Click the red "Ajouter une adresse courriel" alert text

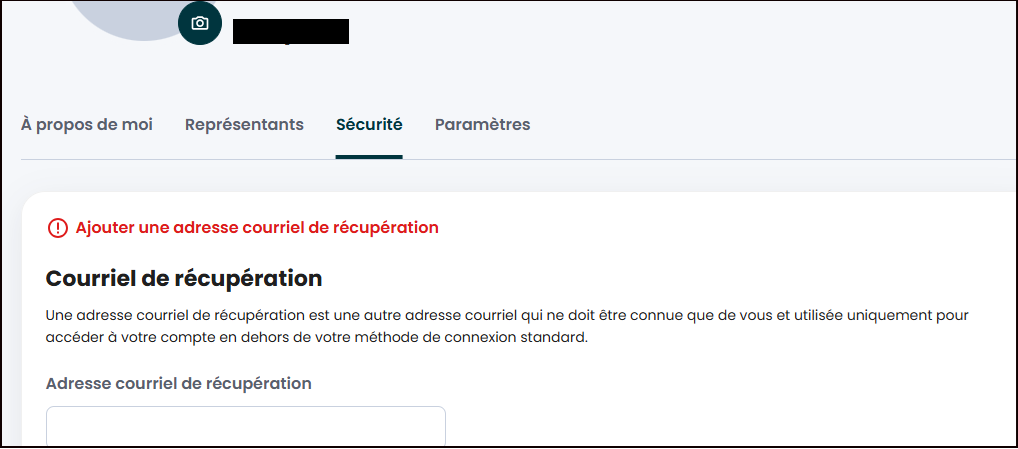pos(257,227)
